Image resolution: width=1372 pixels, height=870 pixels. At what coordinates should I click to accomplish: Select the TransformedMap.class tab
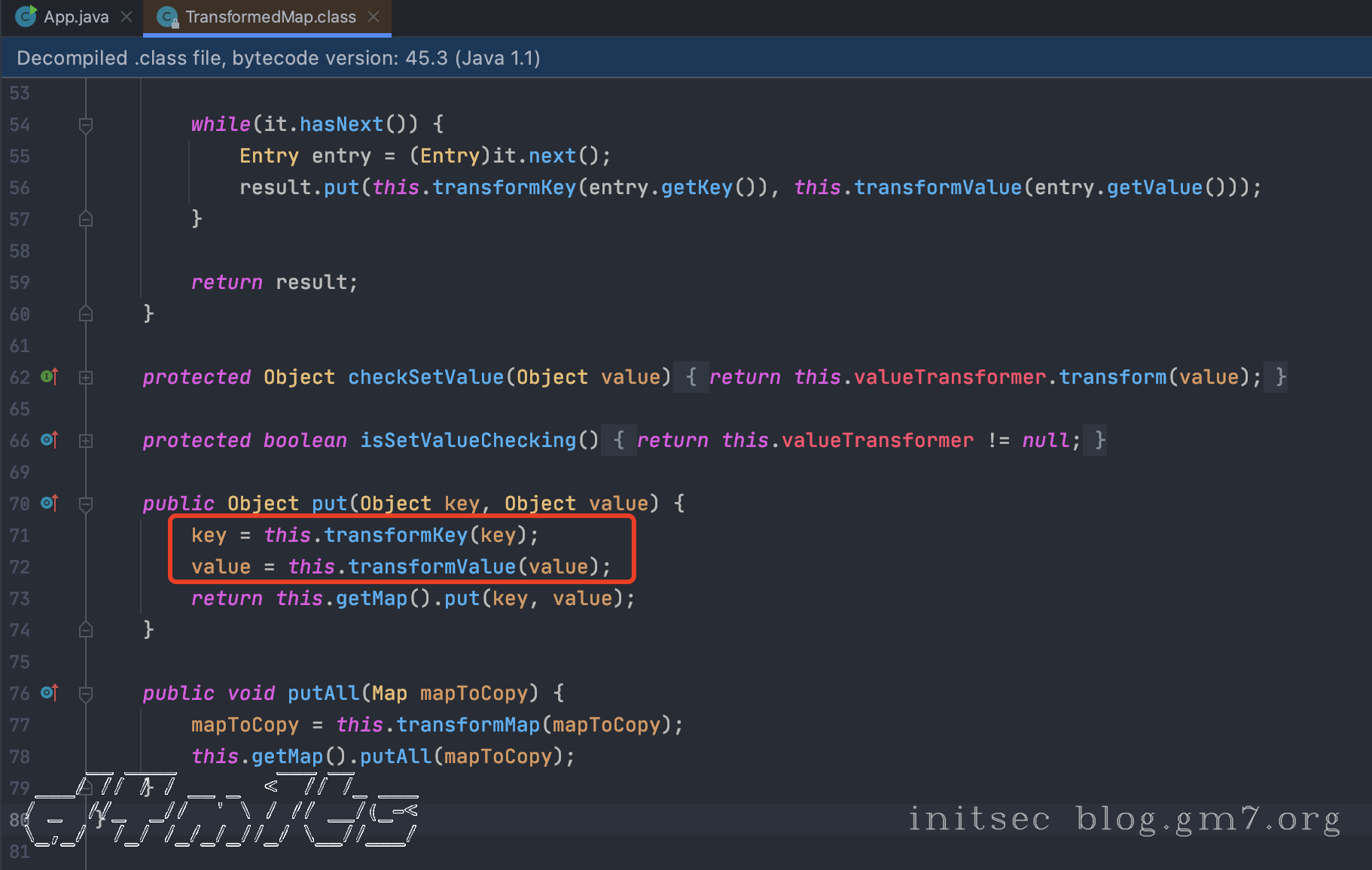point(270,17)
